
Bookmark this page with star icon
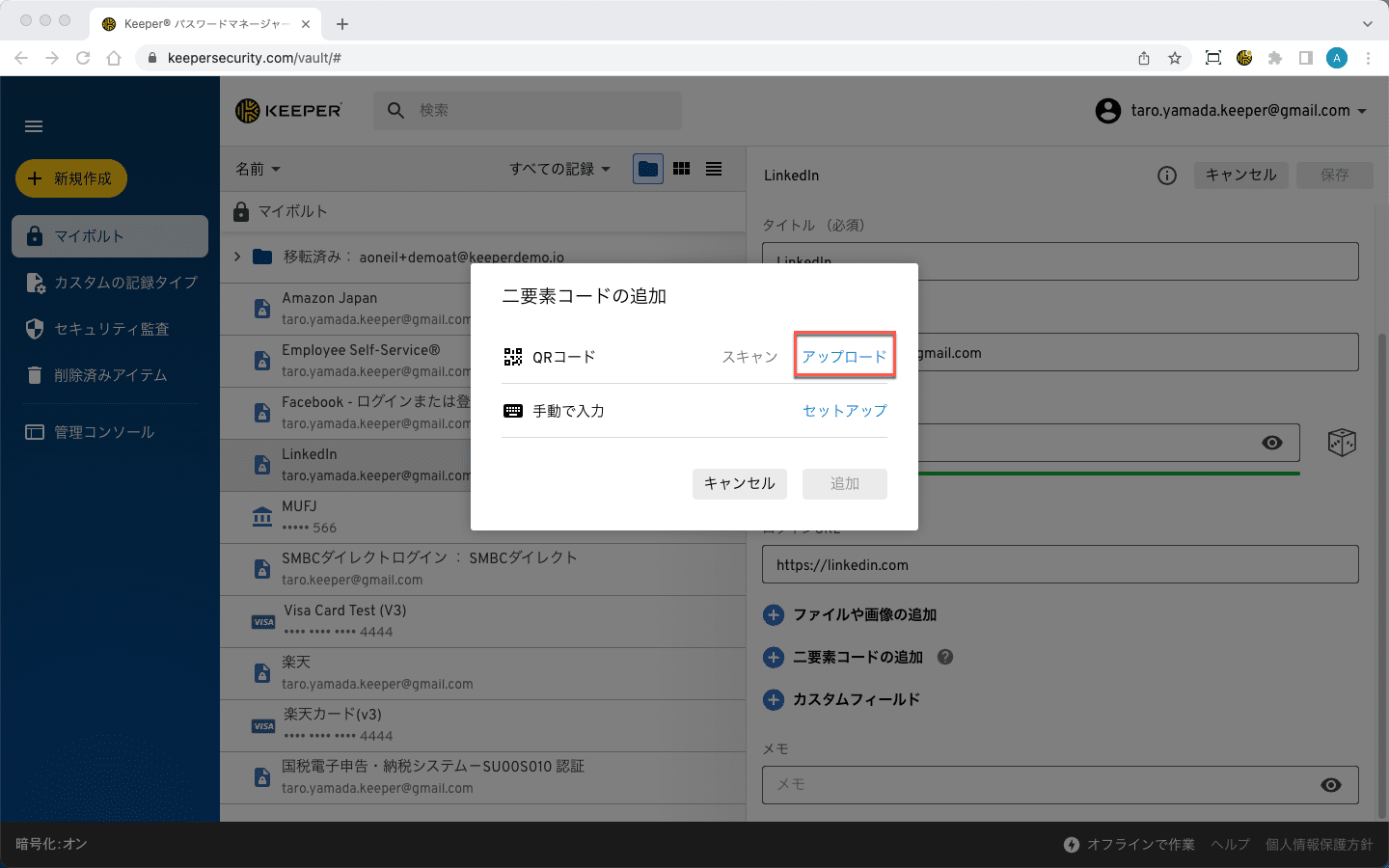[x=1175, y=58]
